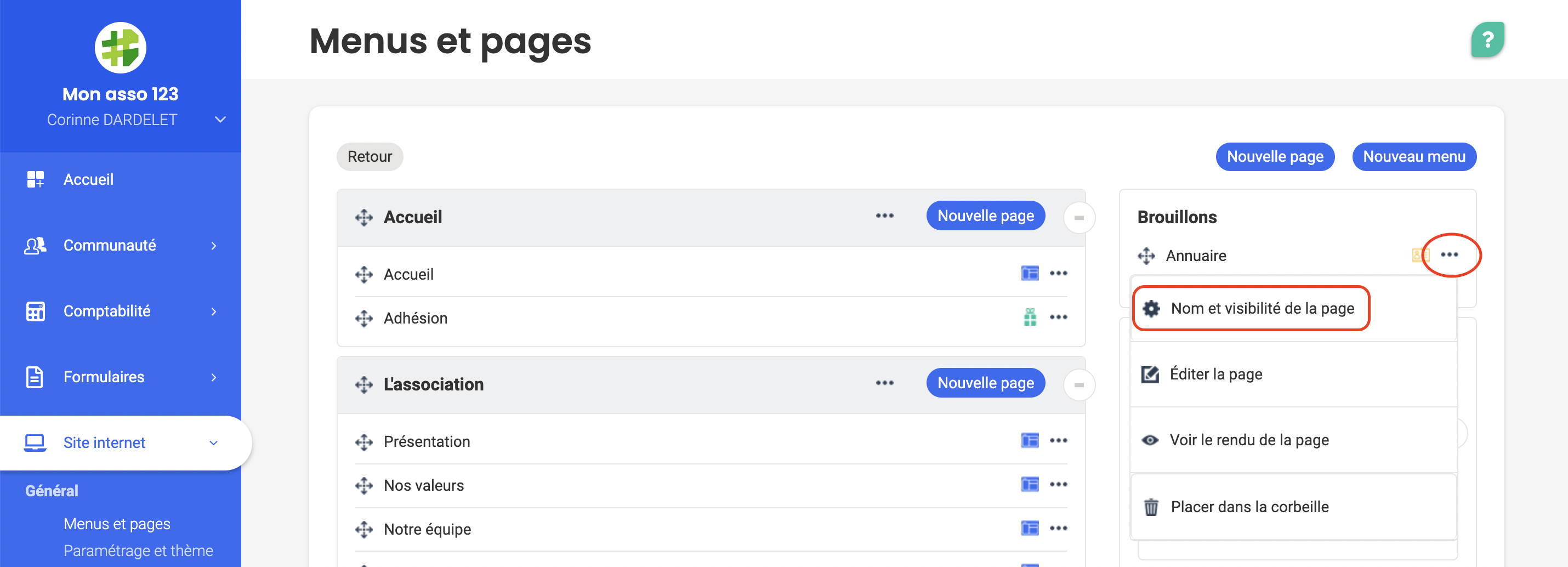
Task: Choose Placer dans la corbeille
Action: point(1293,507)
